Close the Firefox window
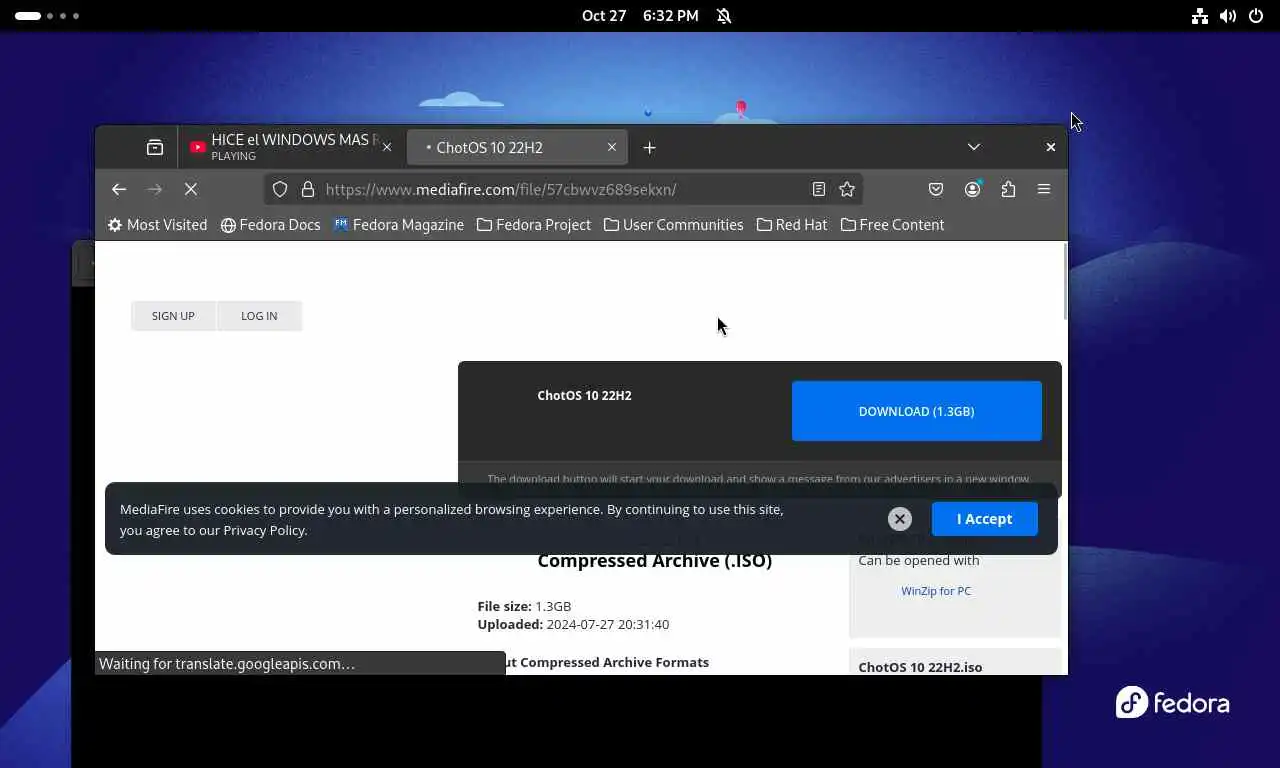 point(1050,147)
